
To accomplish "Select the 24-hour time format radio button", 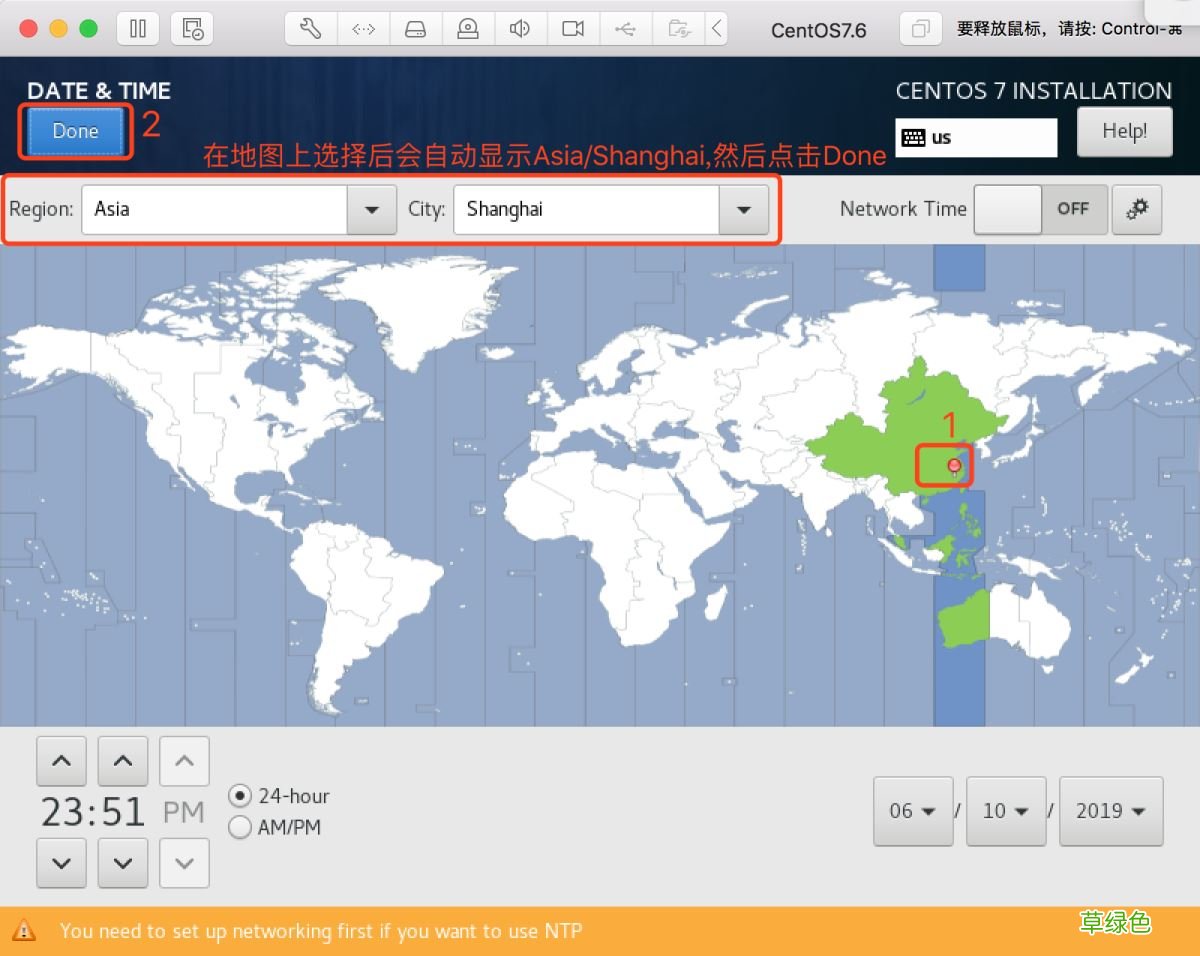I will (x=240, y=796).
